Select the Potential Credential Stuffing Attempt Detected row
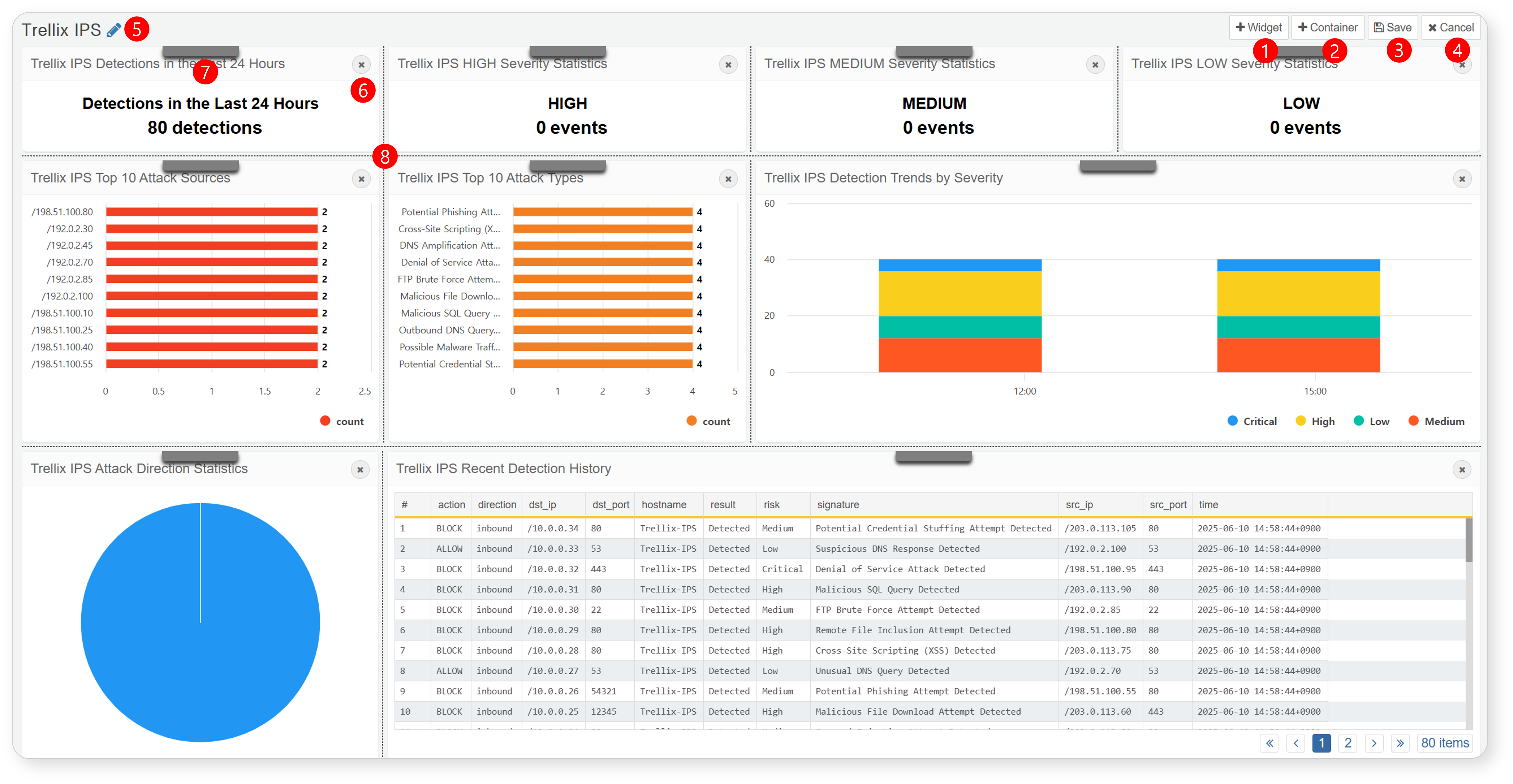The image size is (1513, 784). point(930,529)
